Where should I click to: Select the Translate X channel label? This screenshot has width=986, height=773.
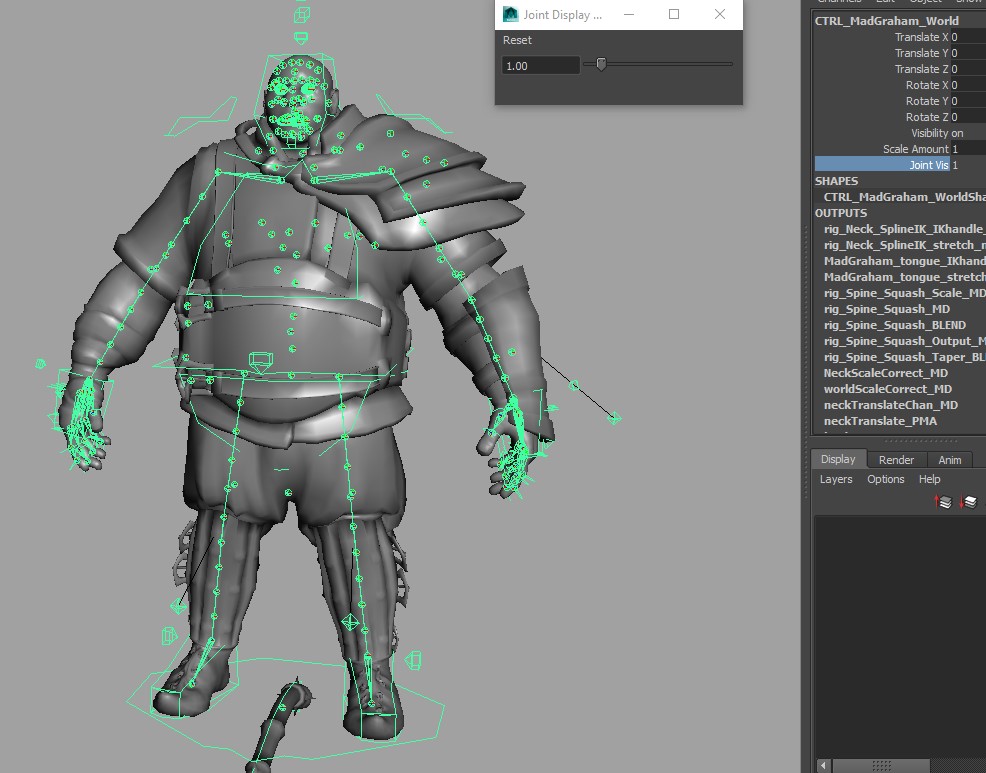921,37
